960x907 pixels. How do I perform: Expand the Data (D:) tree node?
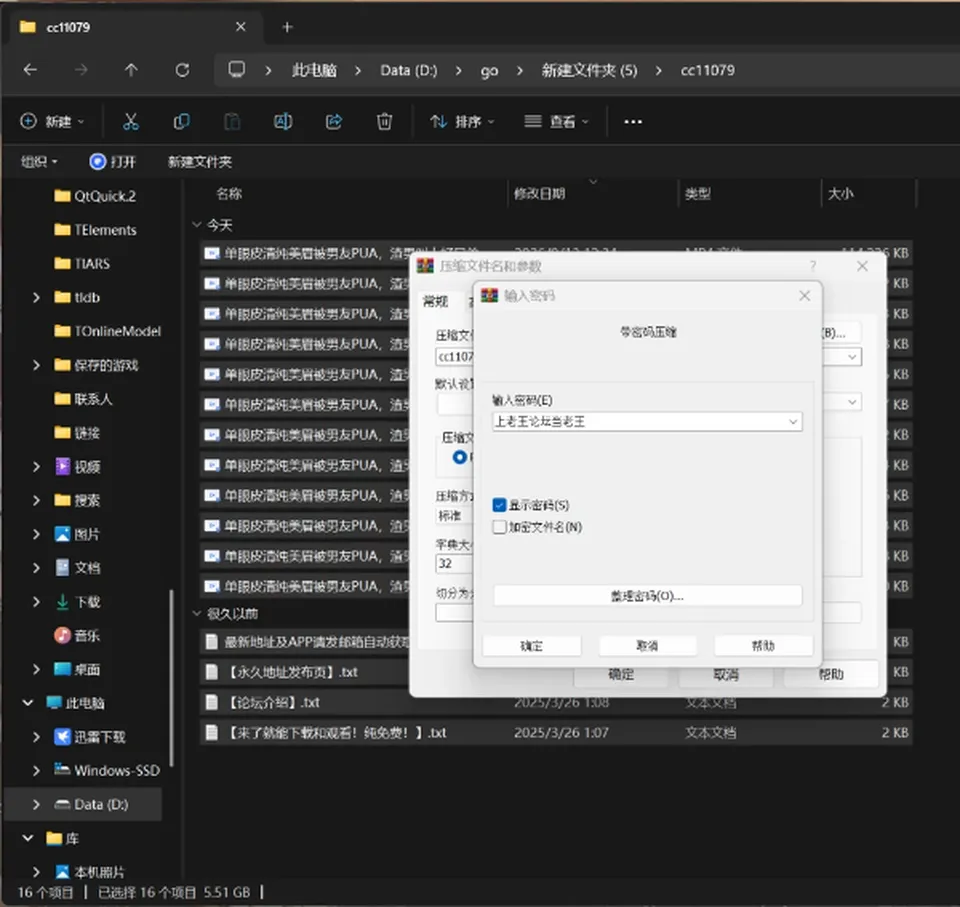click(x=36, y=804)
